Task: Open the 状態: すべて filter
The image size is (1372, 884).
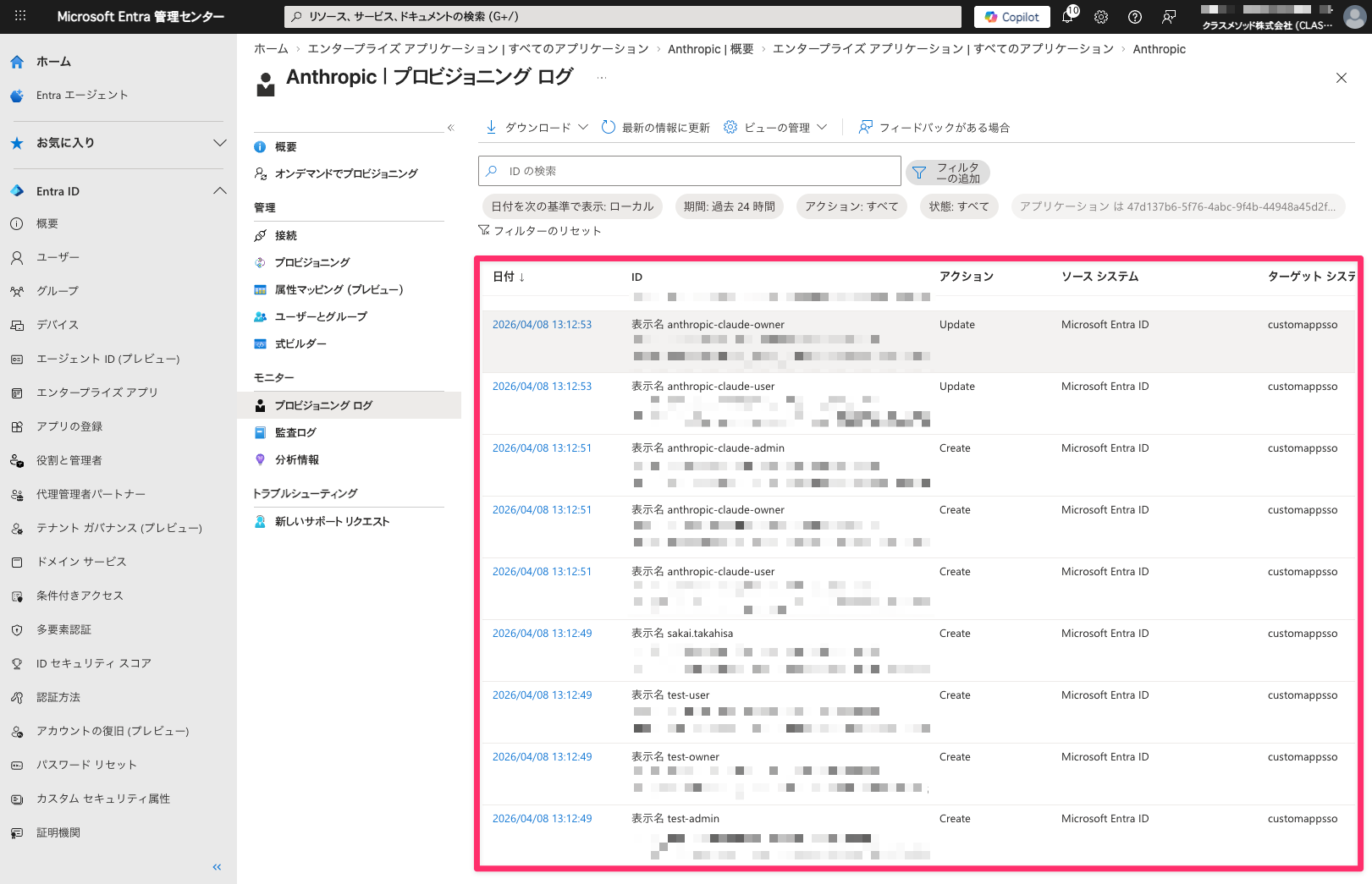Action: coord(959,206)
